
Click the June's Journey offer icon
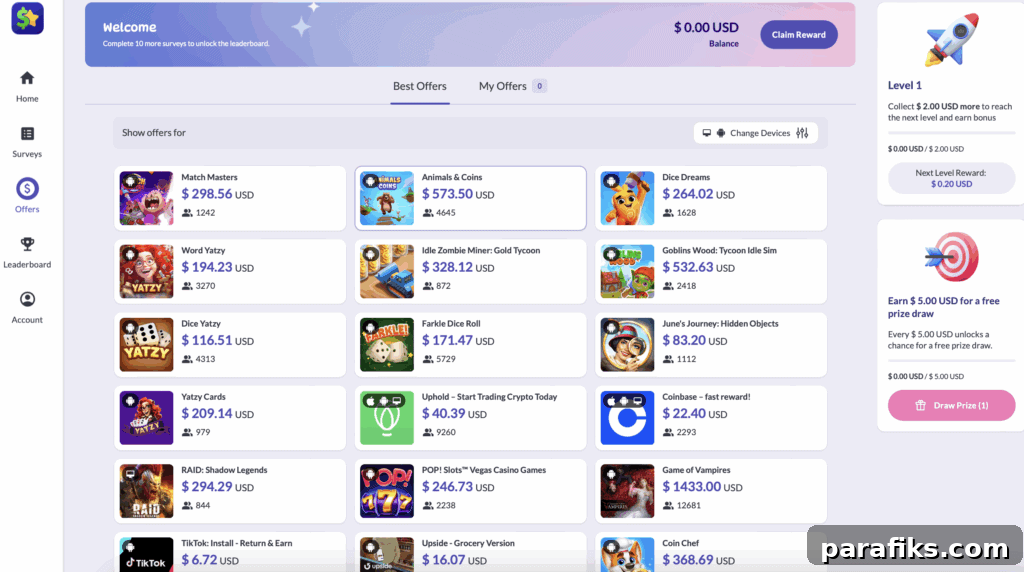[x=627, y=344]
